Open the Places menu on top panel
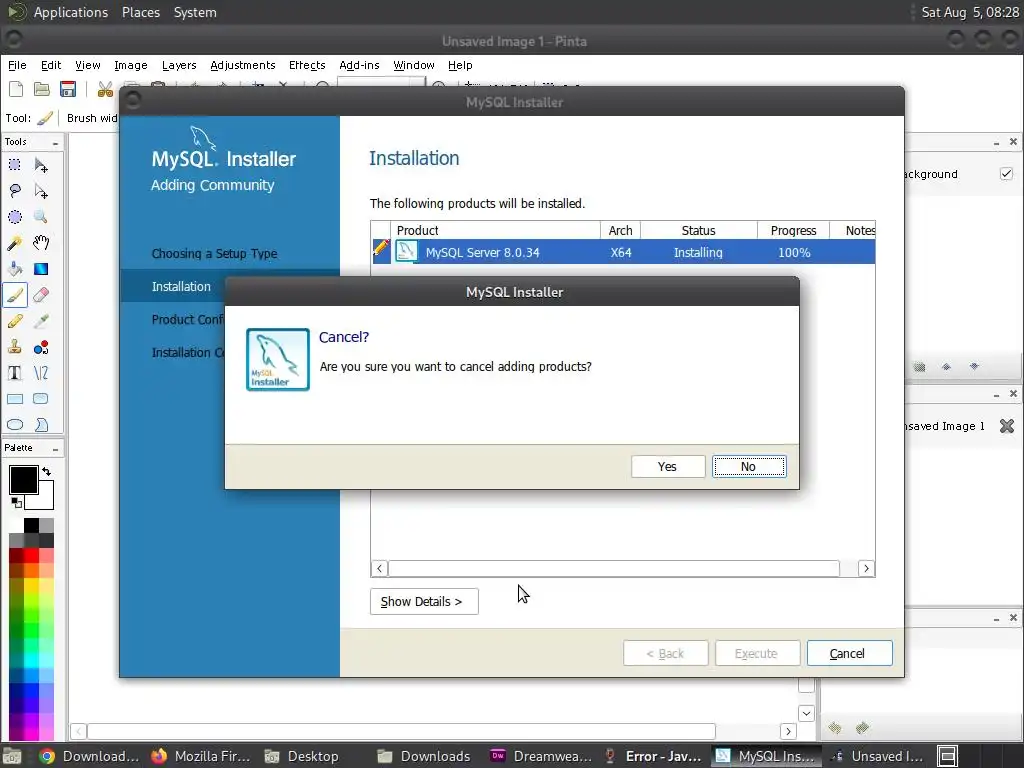This screenshot has height=768, width=1024. click(x=141, y=12)
